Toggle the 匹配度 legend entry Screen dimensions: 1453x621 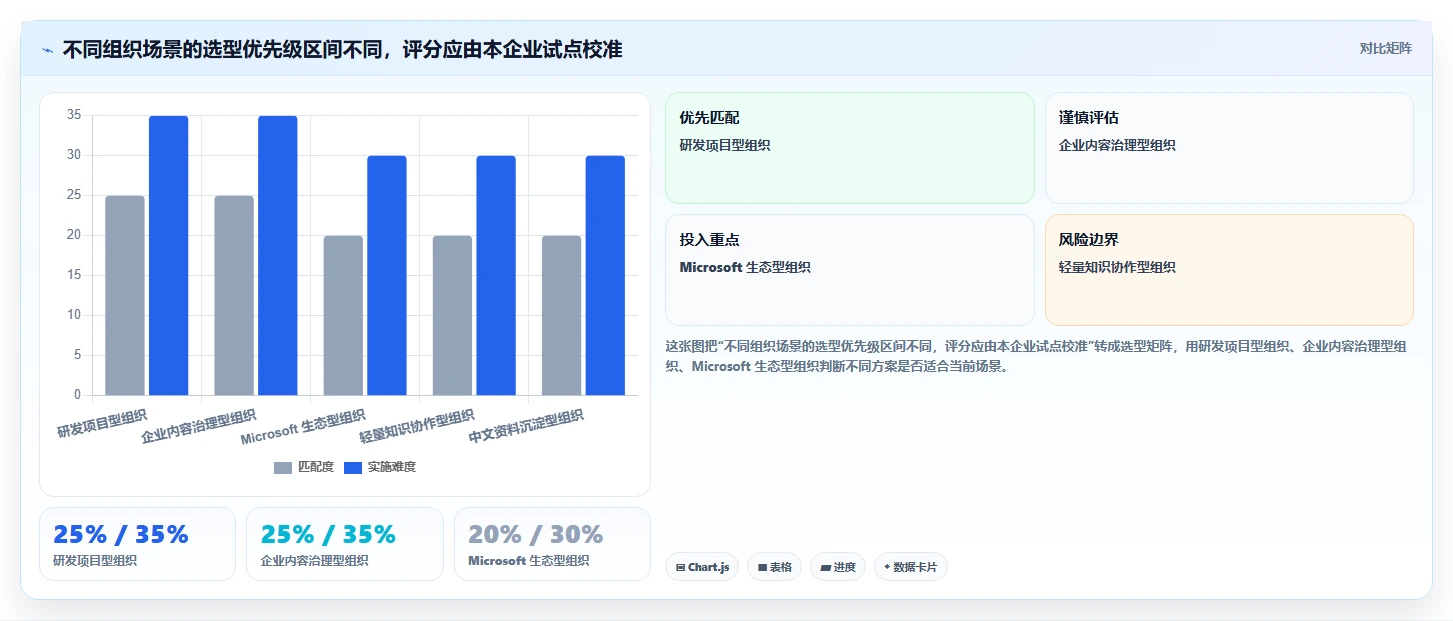click(x=304, y=467)
